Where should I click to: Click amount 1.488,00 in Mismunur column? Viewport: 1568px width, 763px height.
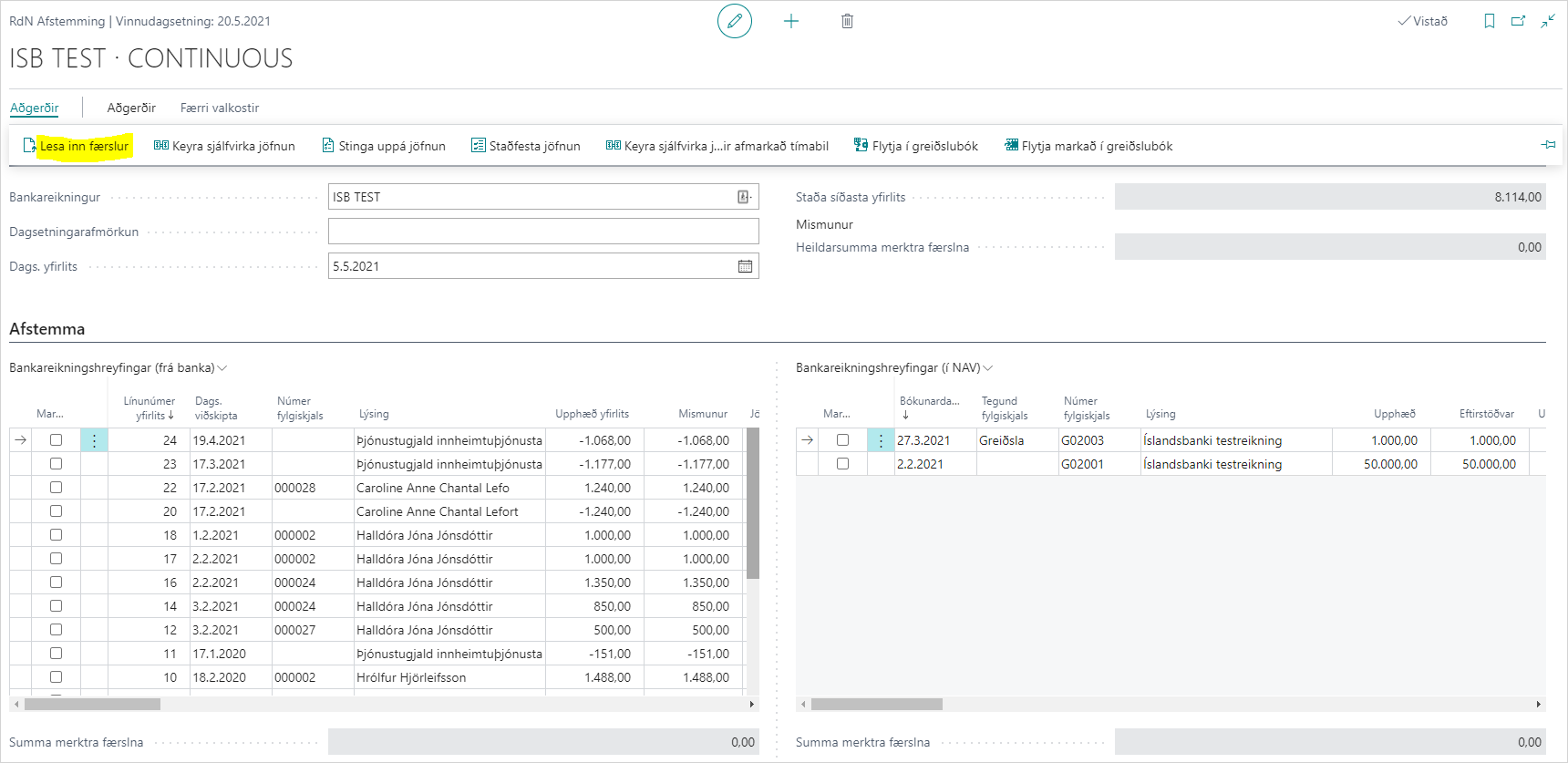tap(706, 677)
